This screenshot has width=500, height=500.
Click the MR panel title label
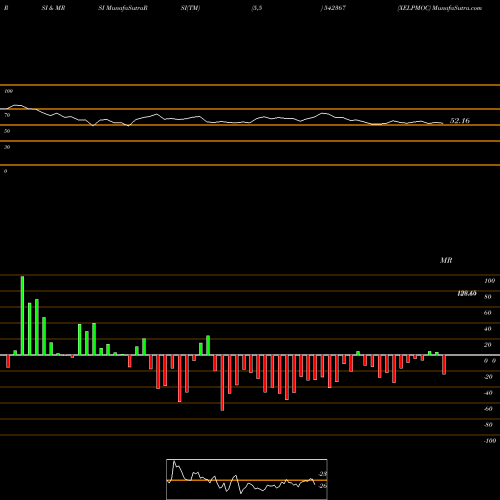[446, 260]
